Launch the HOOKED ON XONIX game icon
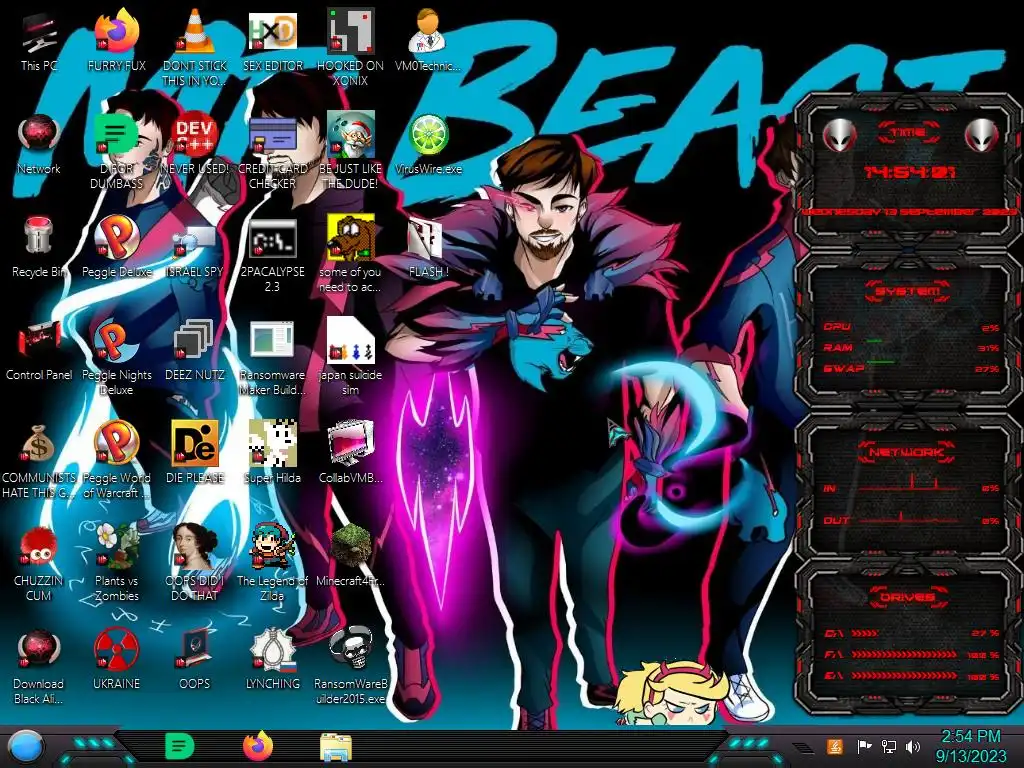 (350, 47)
